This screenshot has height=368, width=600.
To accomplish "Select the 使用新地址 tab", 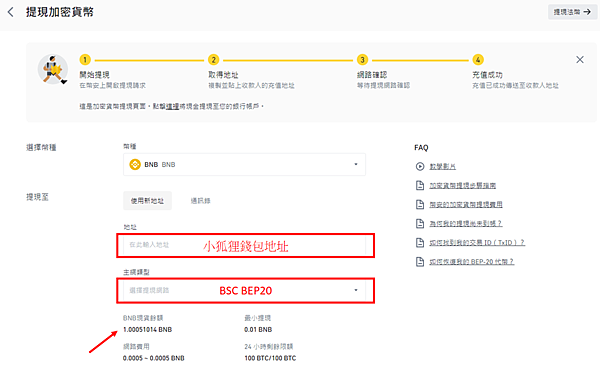I will [147, 200].
